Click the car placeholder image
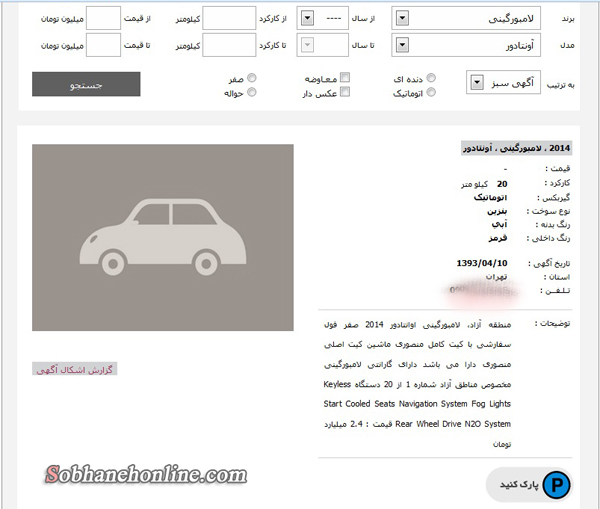The width and height of the screenshot is (600, 509). tap(163, 237)
